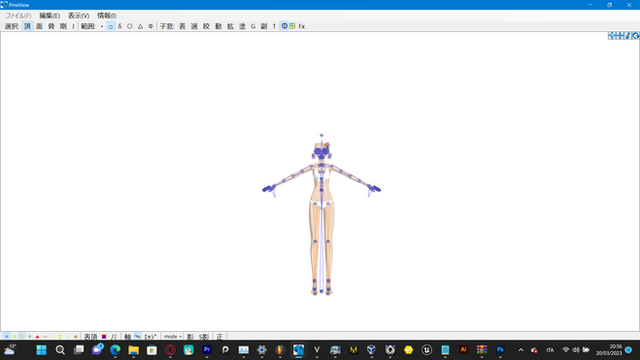Open the 副 sub-window in toolbar
This screenshot has width=640, height=360.
pos(264,26)
